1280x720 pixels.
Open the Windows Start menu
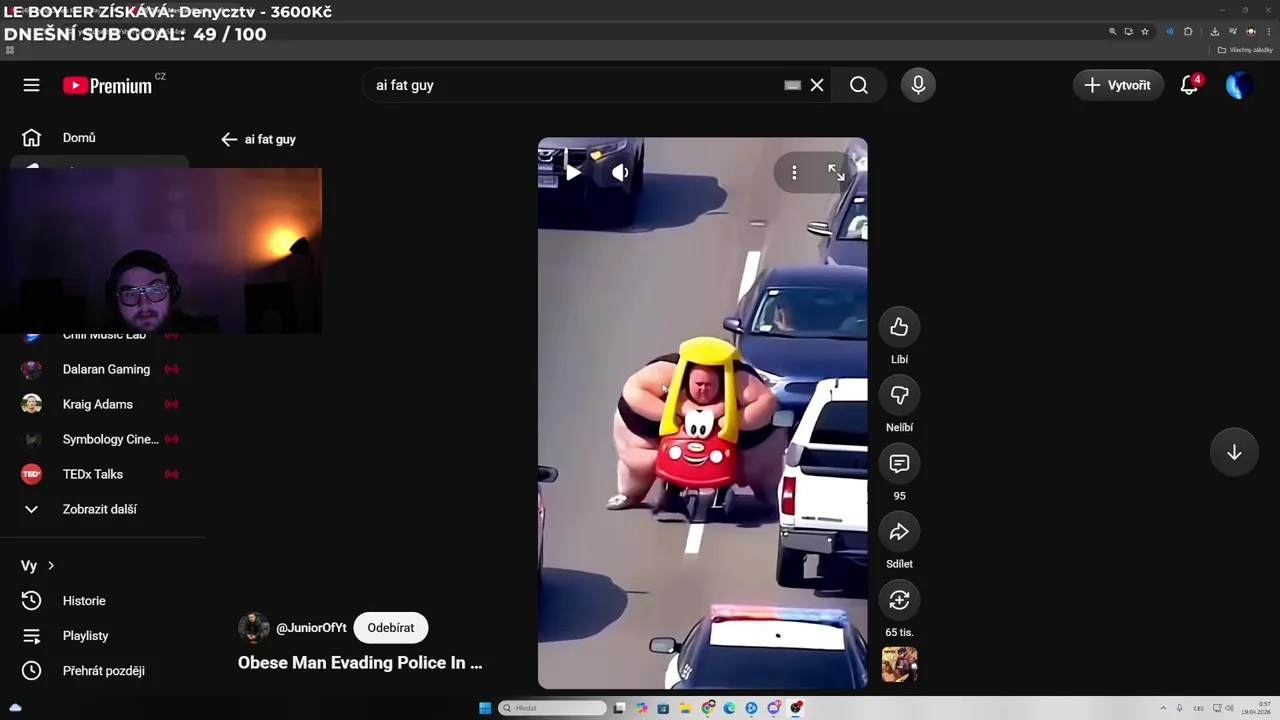pyautogui.click(x=485, y=708)
